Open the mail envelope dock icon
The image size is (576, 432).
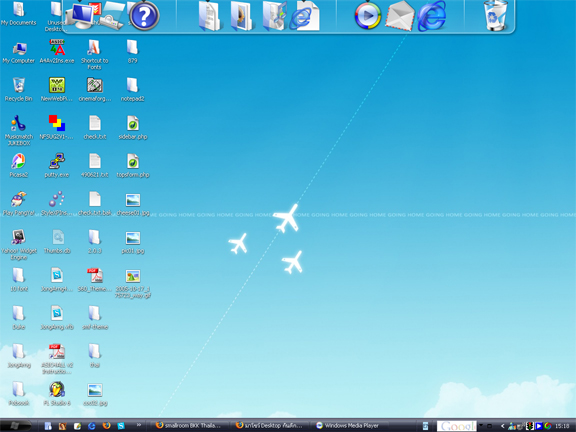tap(400, 15)
